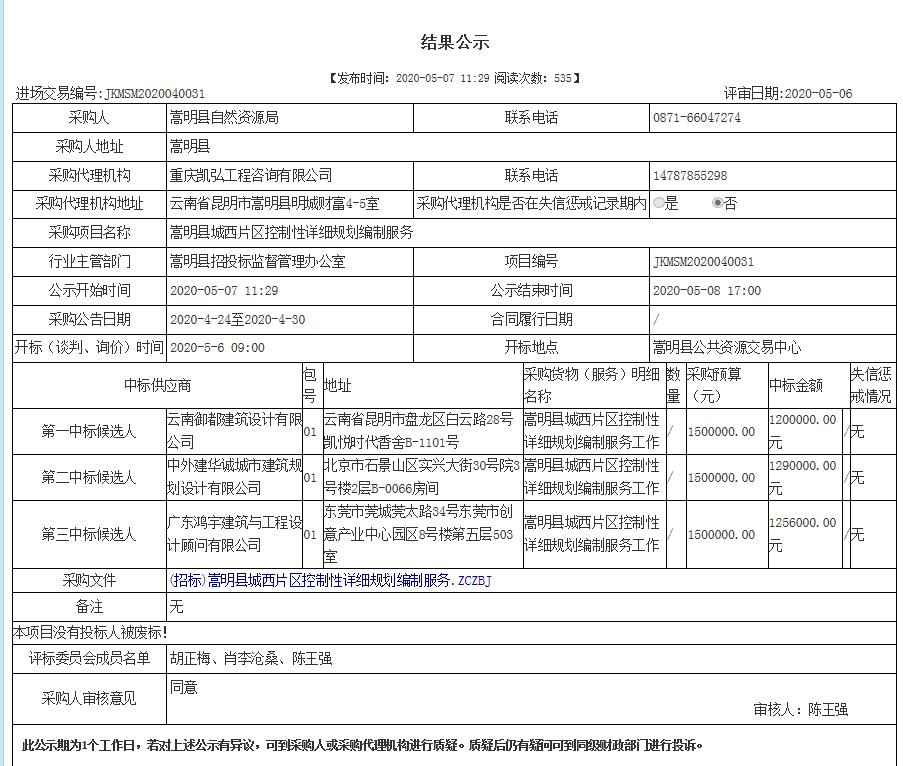This screenshot has height=766, width=903.
Task: Click the 失信惩戒情况 column header
Action: (871, 386)
